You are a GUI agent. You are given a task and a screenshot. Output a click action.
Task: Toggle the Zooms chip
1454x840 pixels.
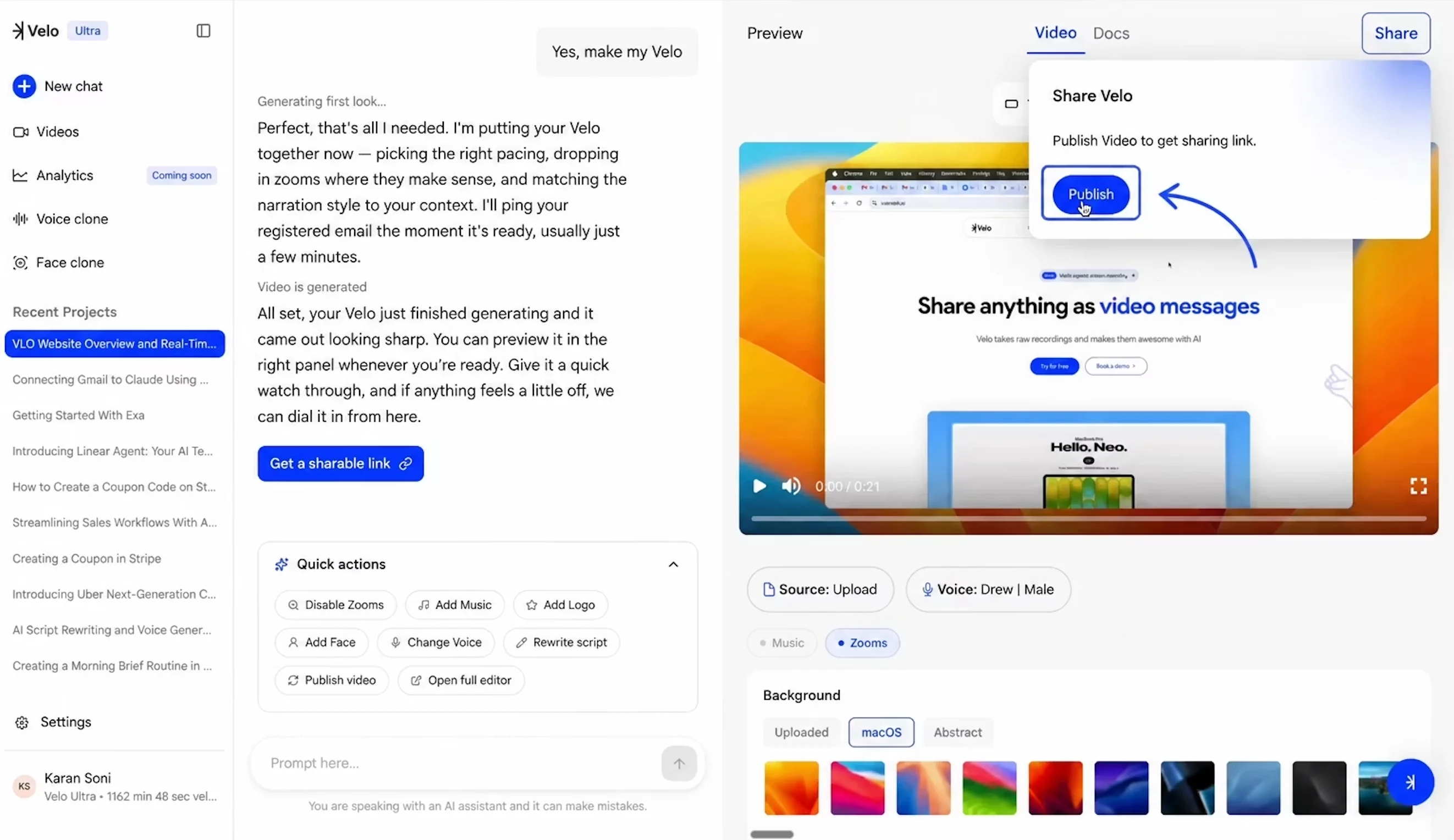[x=862, y=643]
